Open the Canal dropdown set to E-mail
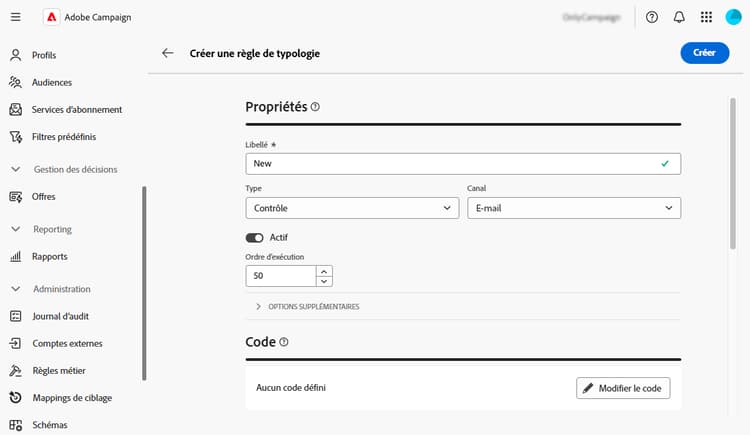 click(574, 208)
